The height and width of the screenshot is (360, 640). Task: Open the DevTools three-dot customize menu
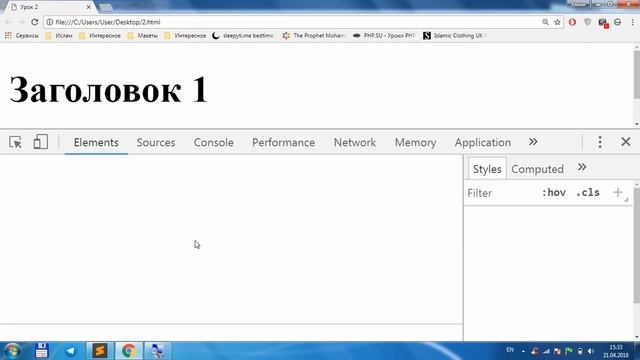point(600,142)
